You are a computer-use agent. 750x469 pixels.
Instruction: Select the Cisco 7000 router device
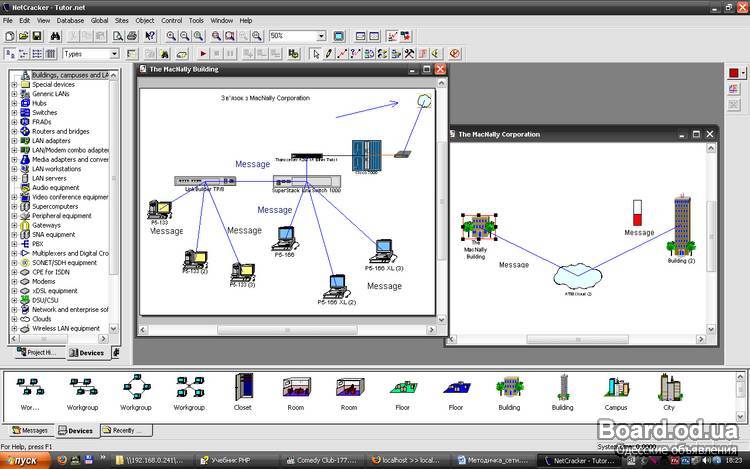pyautogui.click(x=366, y=155)
